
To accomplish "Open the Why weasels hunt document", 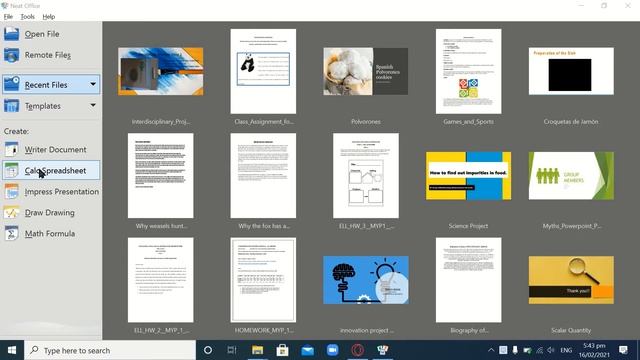I will click(x=161, y=176).
